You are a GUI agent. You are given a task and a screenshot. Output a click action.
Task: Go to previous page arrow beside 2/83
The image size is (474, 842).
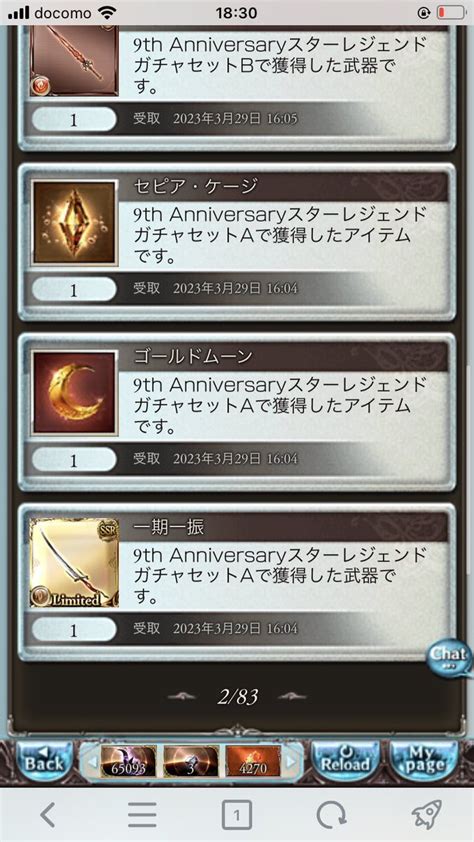(x=183, y=696)
